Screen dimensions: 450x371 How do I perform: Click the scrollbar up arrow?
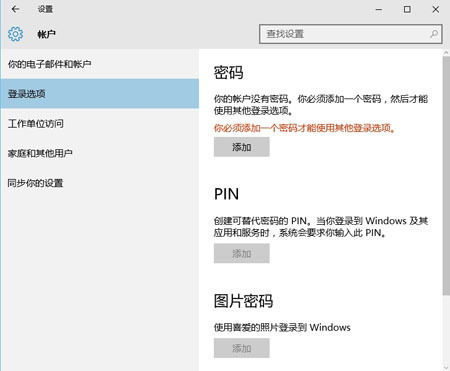[x=446, y=53]
